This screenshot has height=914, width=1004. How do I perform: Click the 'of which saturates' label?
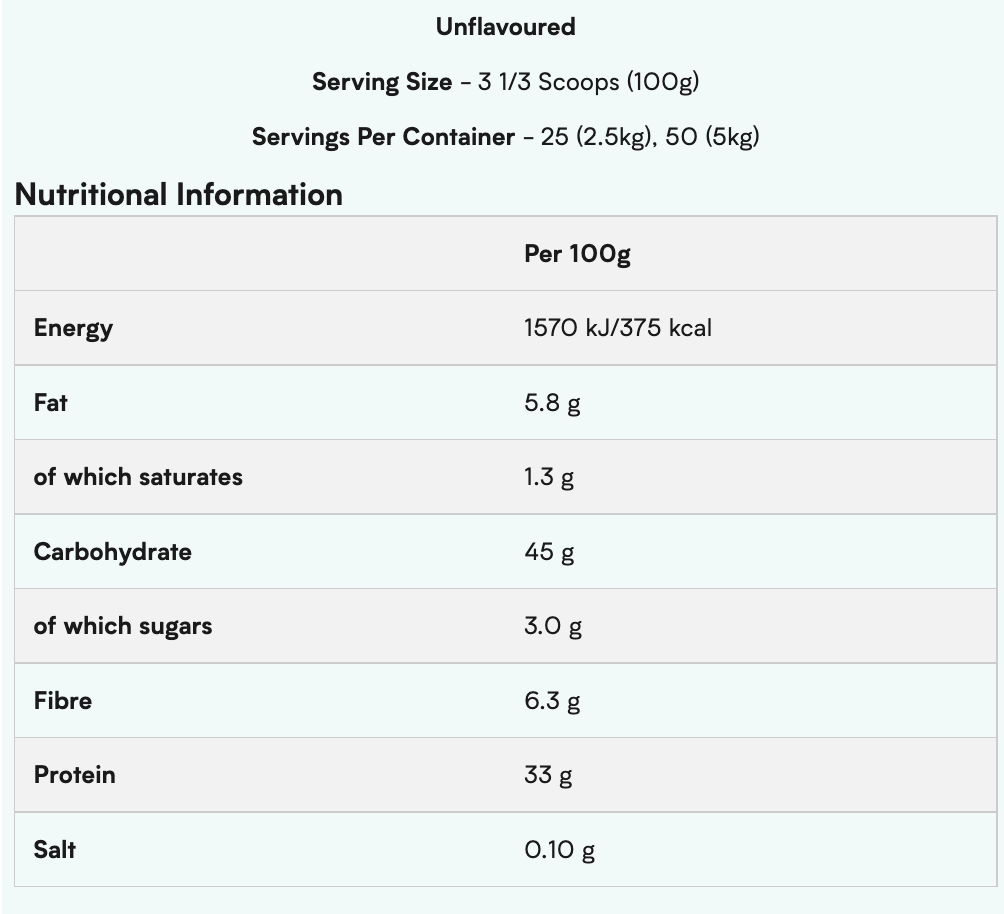(x=138, y=477)
